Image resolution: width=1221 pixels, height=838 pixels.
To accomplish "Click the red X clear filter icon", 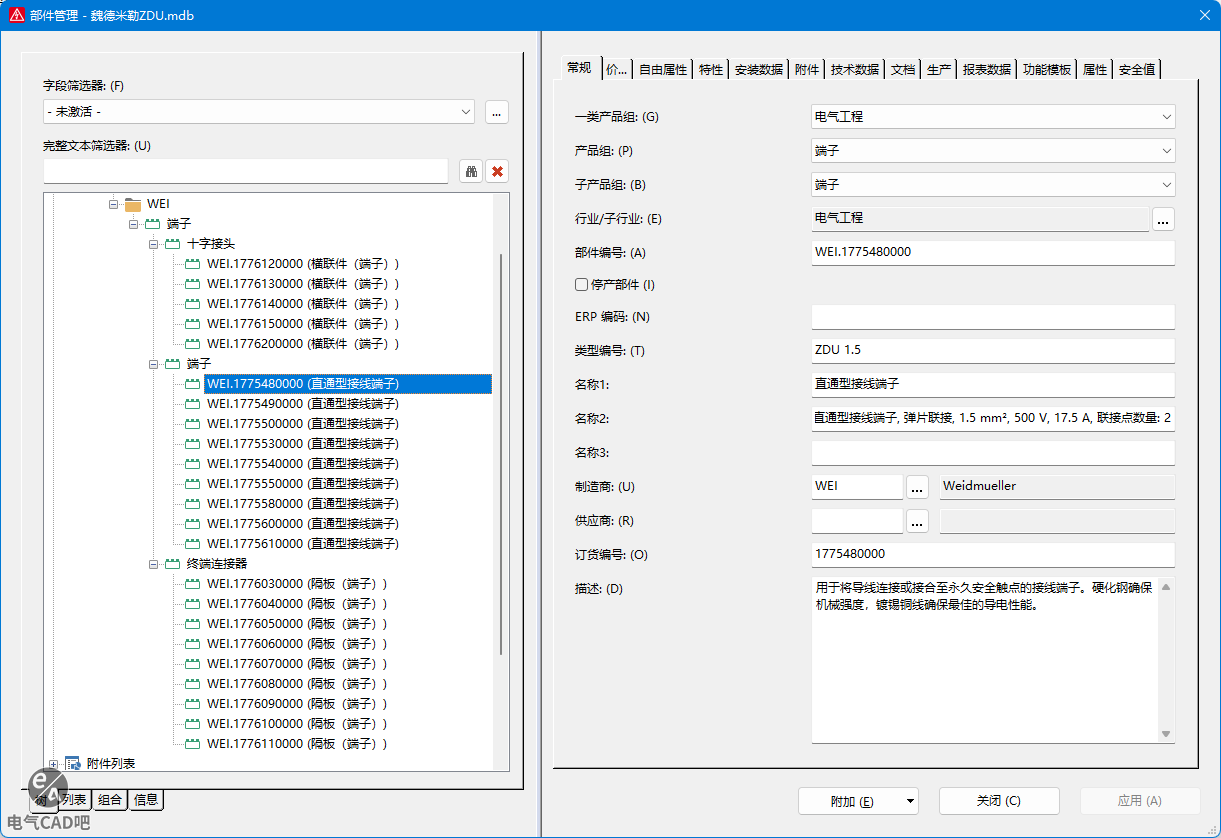I will (x=497, y=171).
